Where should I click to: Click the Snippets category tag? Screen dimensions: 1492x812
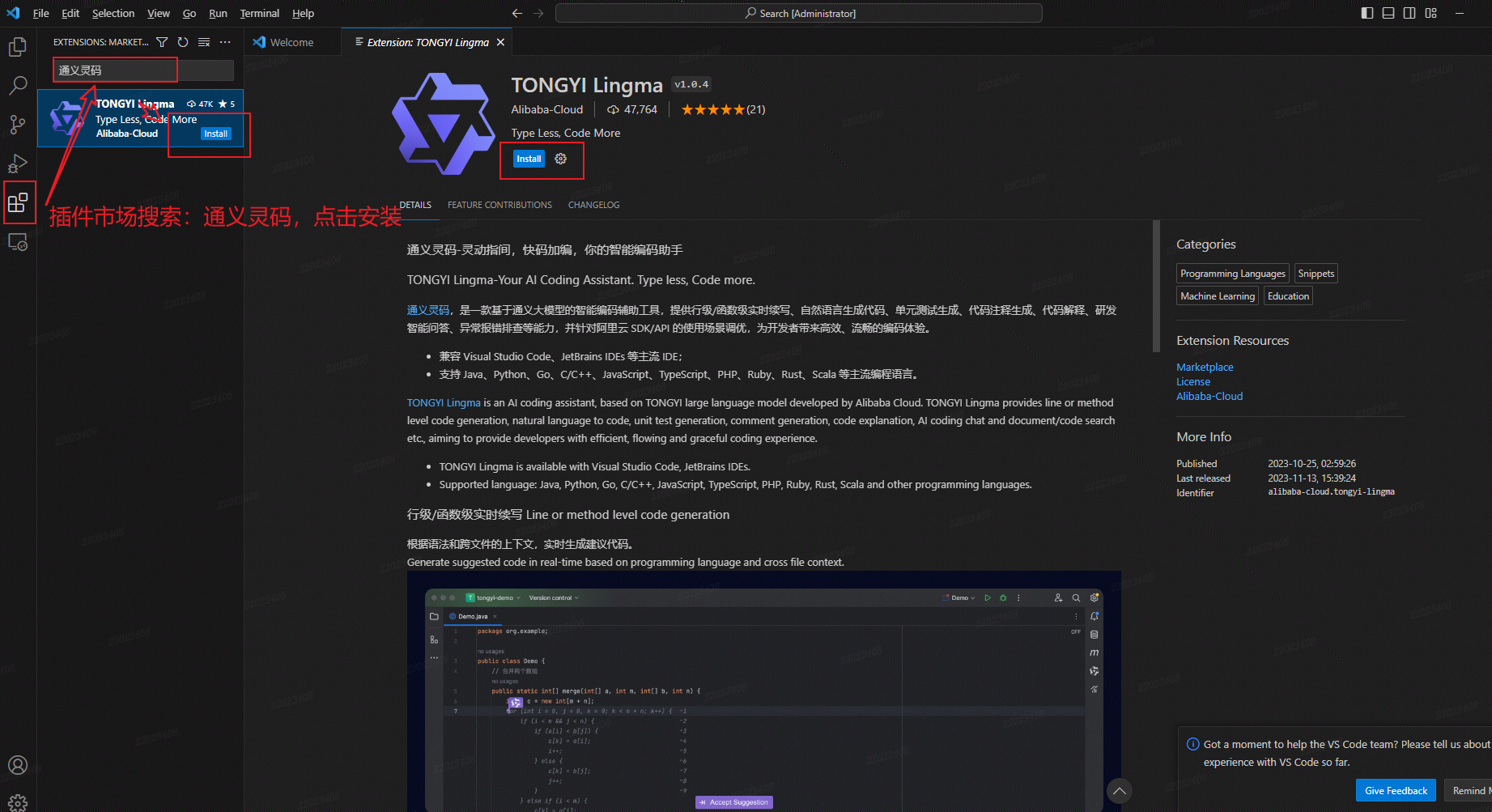pyautogui.click(x=1316, y=274)
